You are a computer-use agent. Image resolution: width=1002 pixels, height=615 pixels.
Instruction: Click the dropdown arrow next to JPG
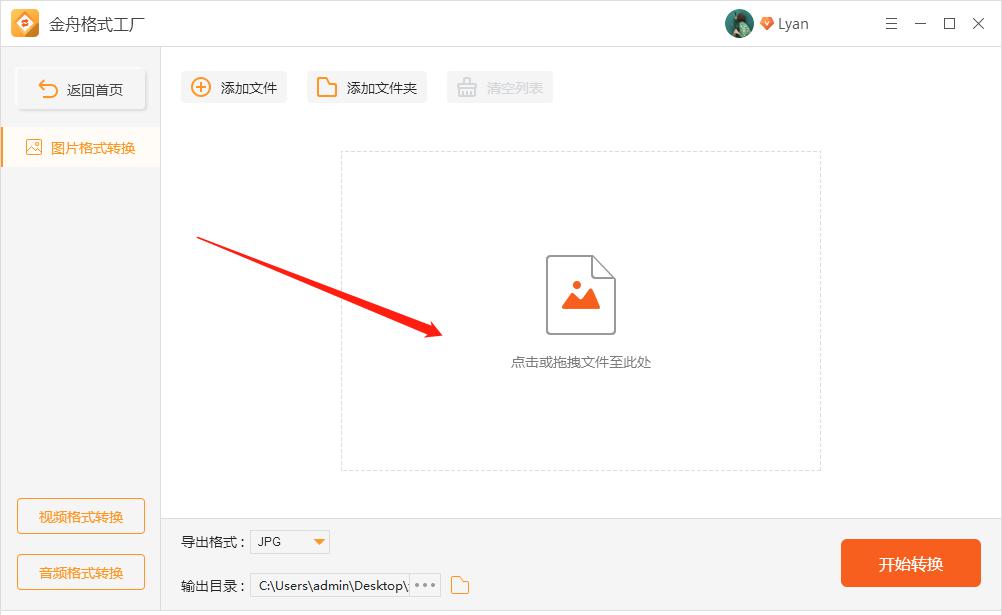pos(321,541)
